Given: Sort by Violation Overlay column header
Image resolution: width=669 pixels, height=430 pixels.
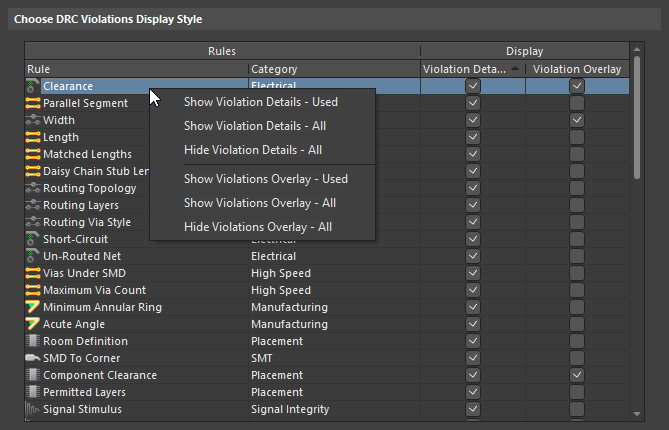Looking at the screenshot, I should pos(577,69).
